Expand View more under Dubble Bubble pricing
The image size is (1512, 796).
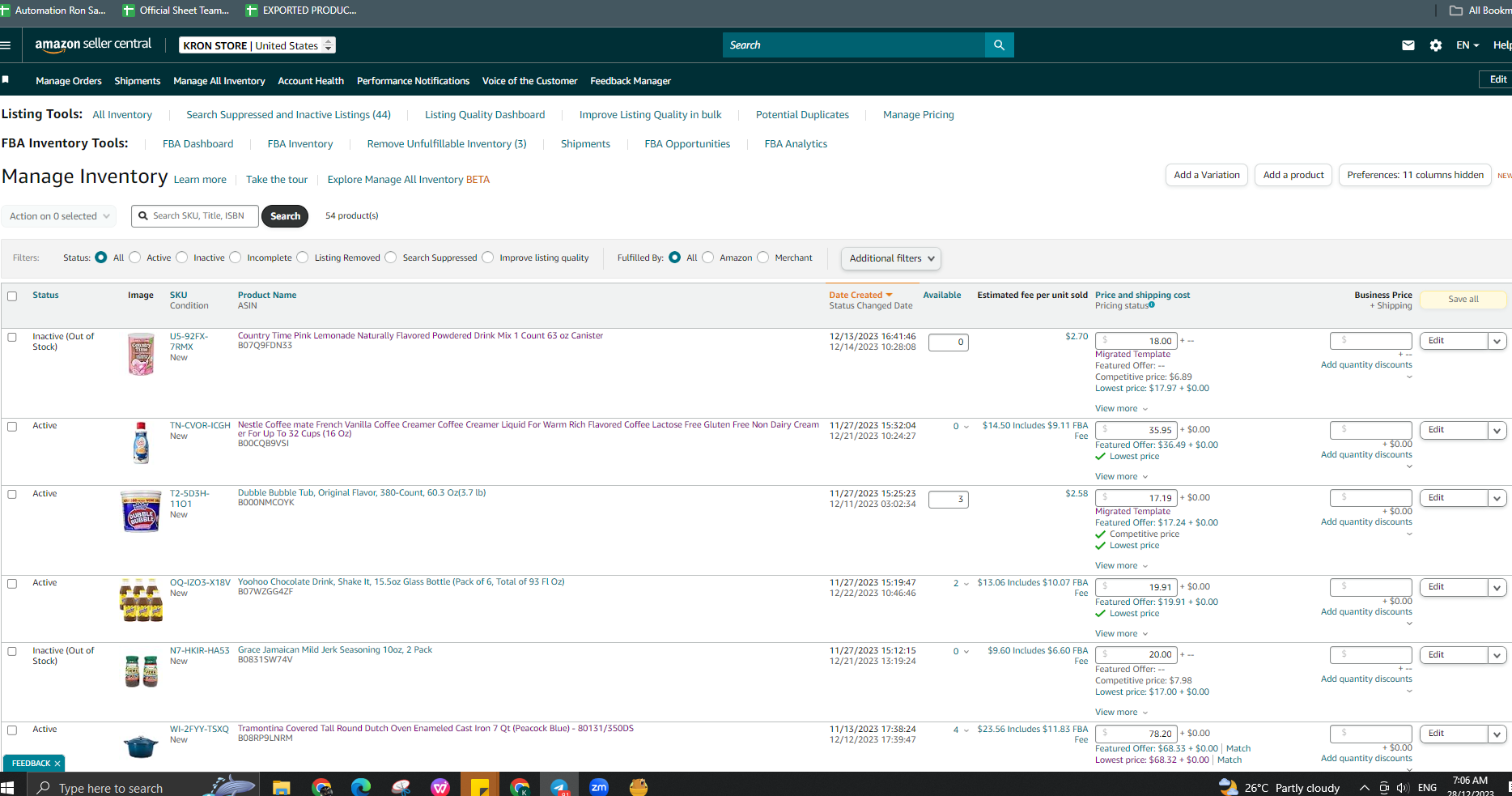tap(1122, 565)
